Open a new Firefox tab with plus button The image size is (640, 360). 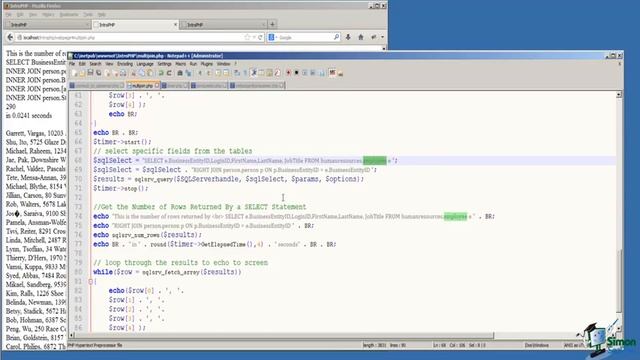[x=272, y=24]
